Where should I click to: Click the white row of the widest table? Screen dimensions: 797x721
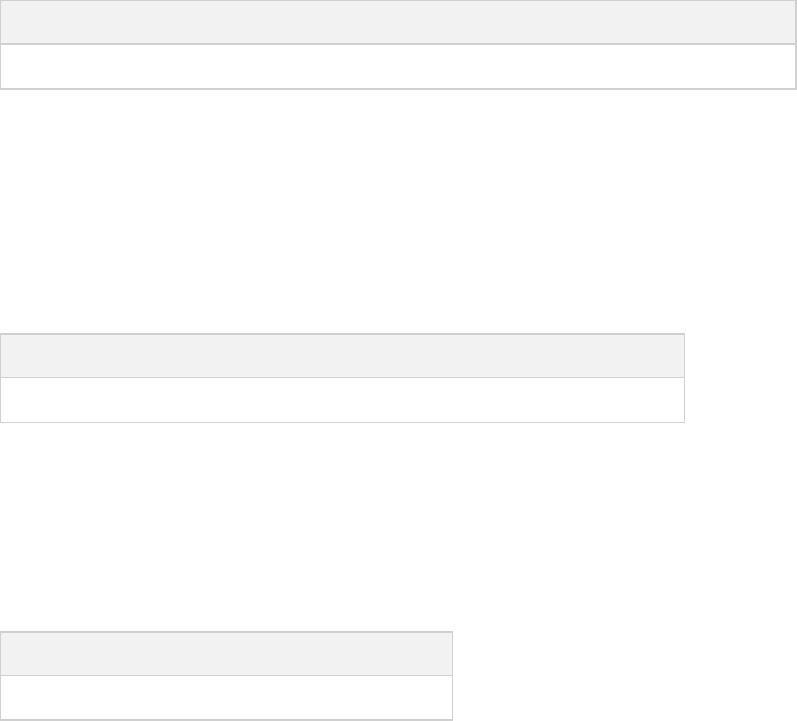(398, 66)
